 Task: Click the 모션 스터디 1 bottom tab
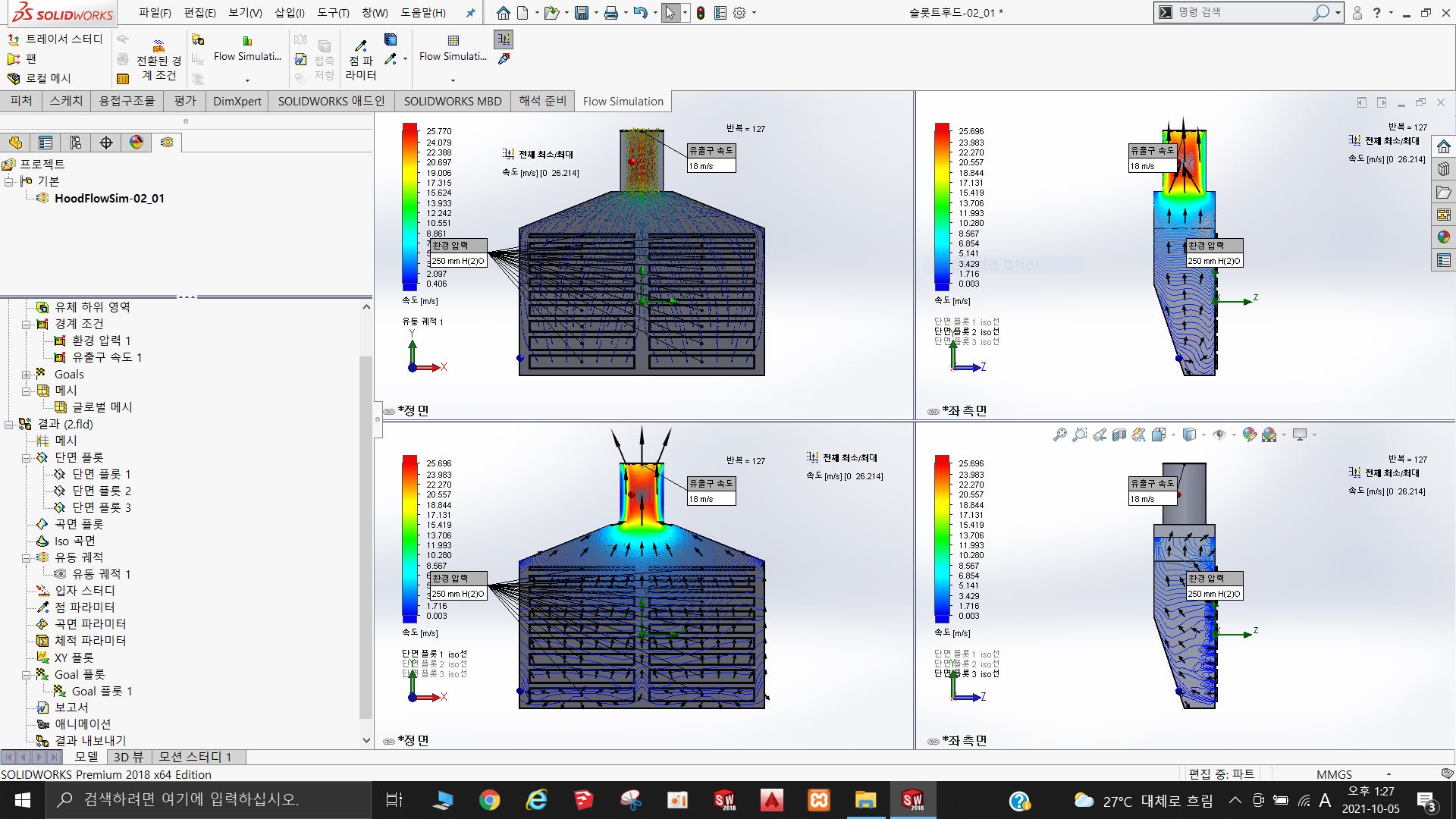coord(194,757)
